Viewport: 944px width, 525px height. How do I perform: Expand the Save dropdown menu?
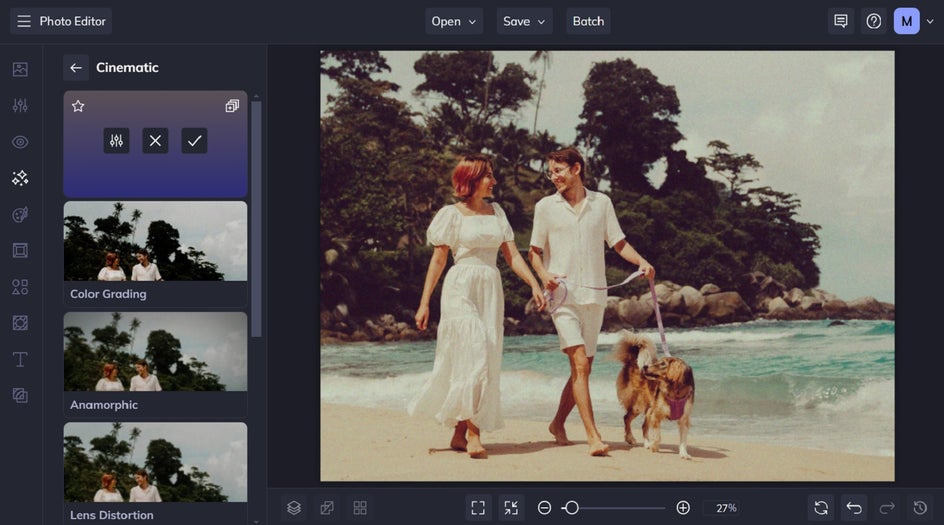(525, 21)
